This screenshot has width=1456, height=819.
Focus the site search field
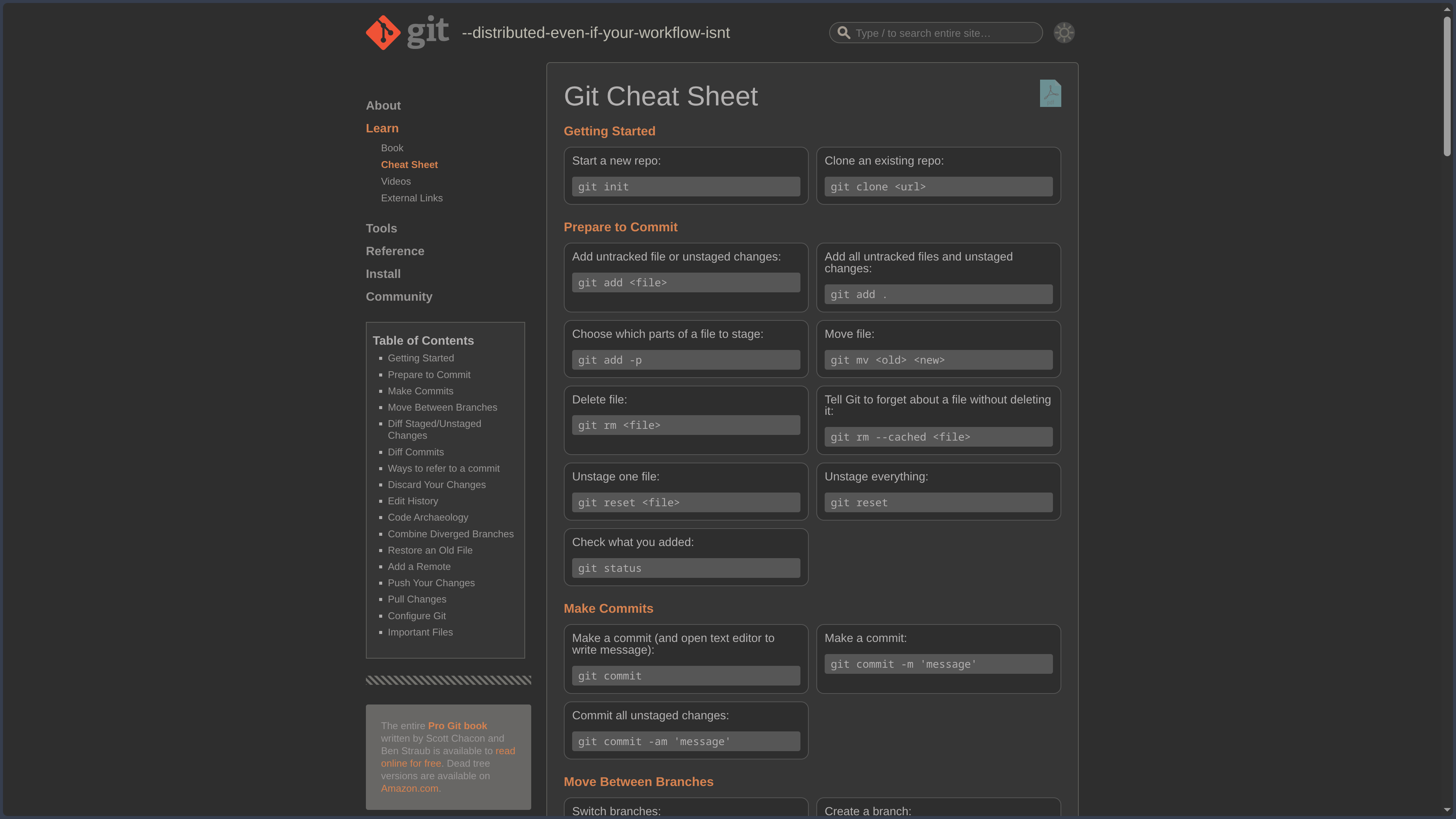click(935, 33)
